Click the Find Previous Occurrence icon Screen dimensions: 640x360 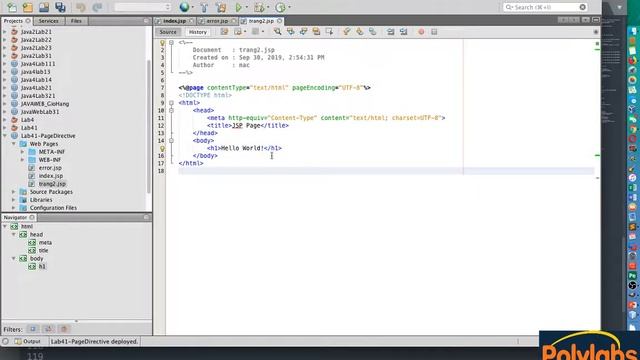(x=291, y=31)
